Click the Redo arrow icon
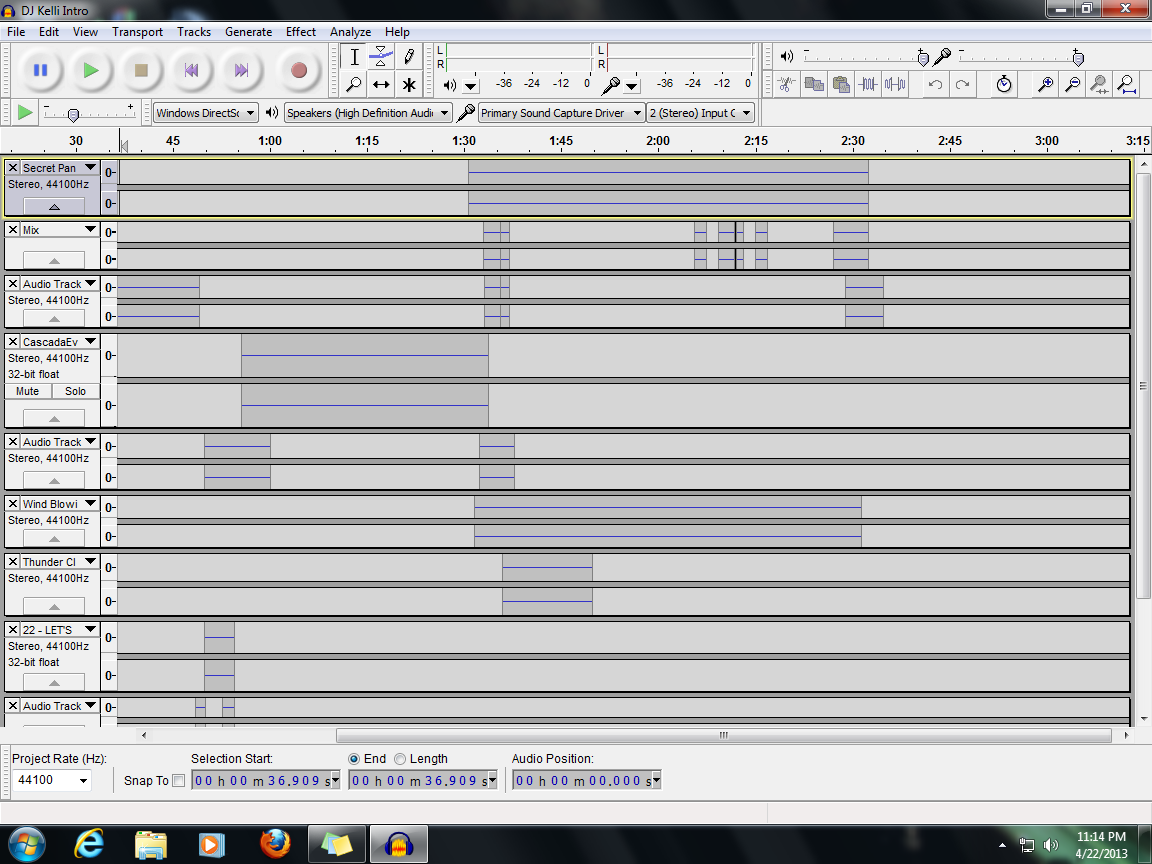 (x=962, y=84)
